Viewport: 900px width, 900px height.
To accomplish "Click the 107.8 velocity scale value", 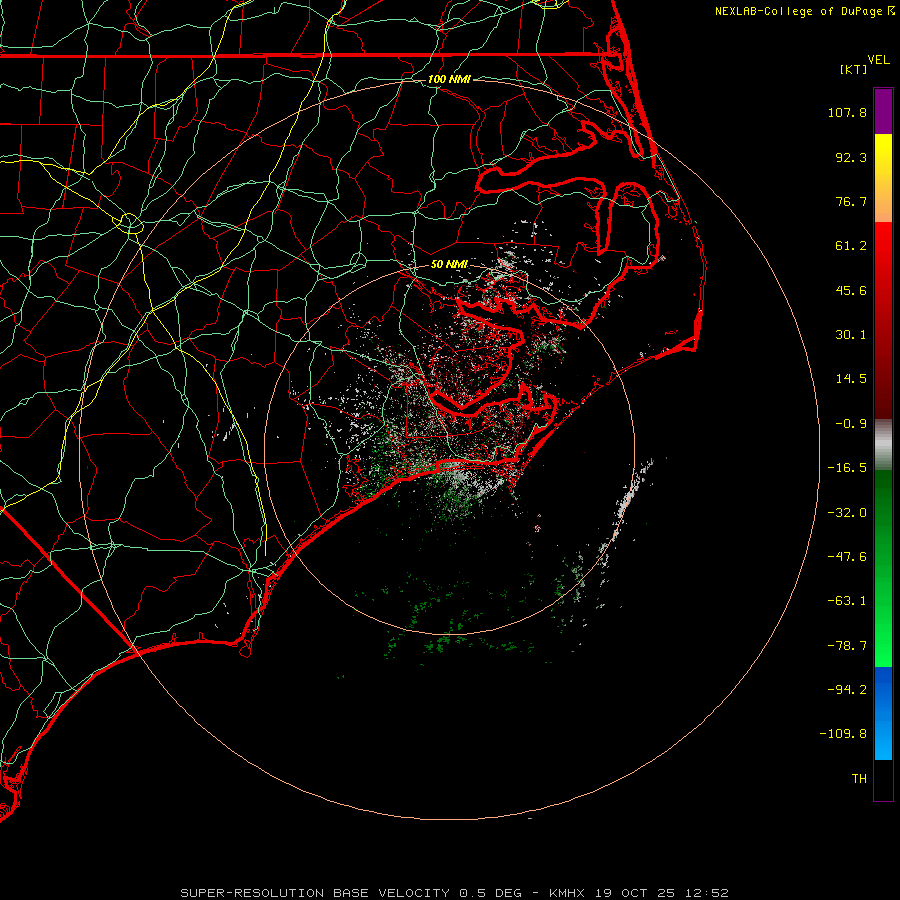I will click(847, 112).
